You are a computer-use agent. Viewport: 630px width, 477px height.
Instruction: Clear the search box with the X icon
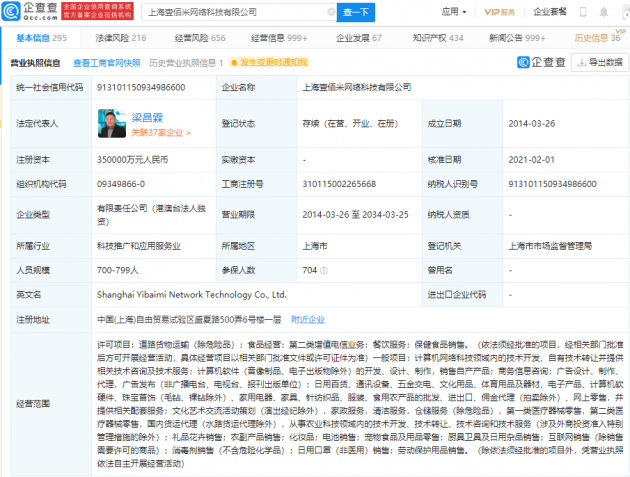331,12
